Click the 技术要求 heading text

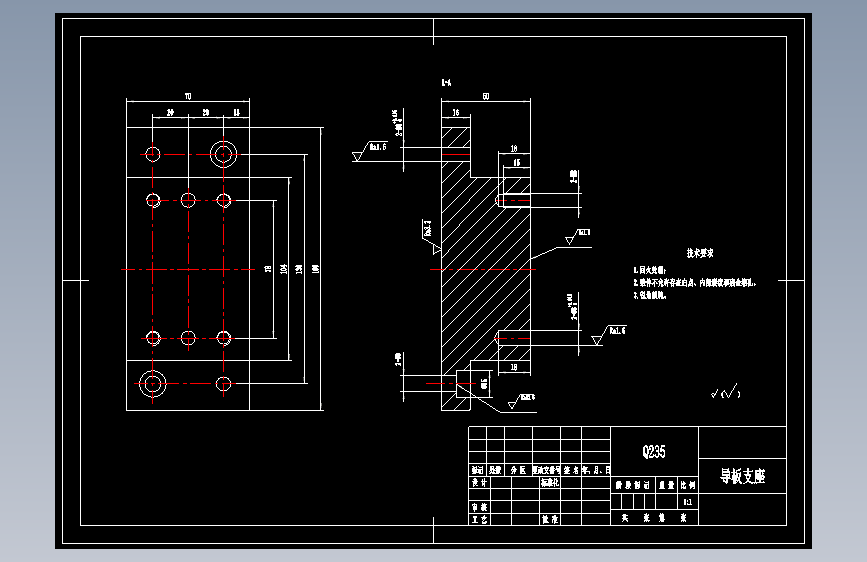700,253
